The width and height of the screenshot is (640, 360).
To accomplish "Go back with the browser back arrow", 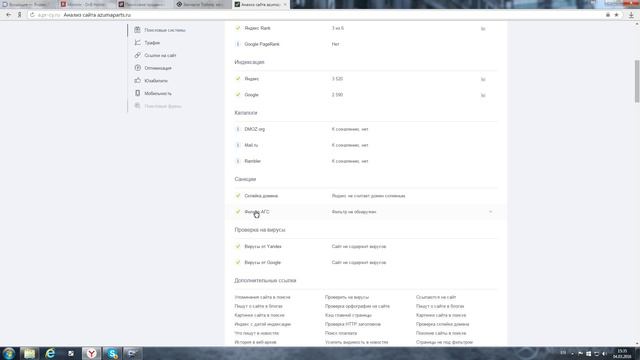I will (x=9, y=15).
